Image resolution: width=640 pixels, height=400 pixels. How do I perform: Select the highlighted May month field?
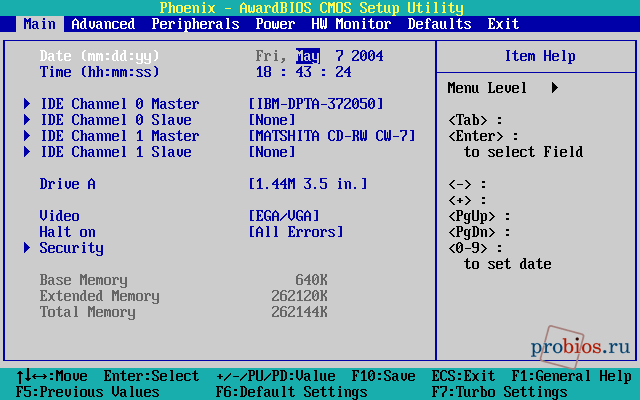(x=308, y=56)
